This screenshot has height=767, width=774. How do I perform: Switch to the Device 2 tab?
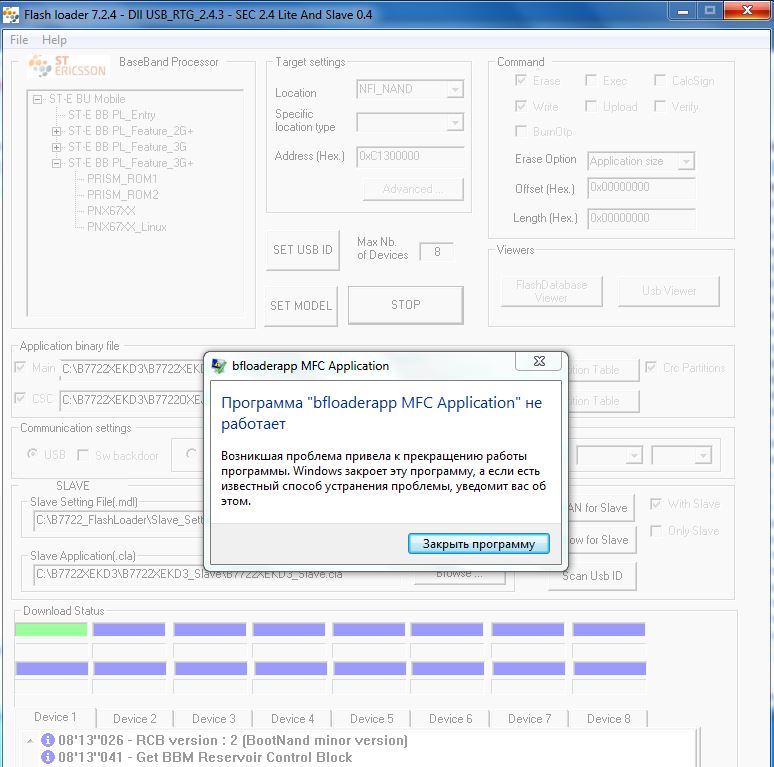(134, 719)
